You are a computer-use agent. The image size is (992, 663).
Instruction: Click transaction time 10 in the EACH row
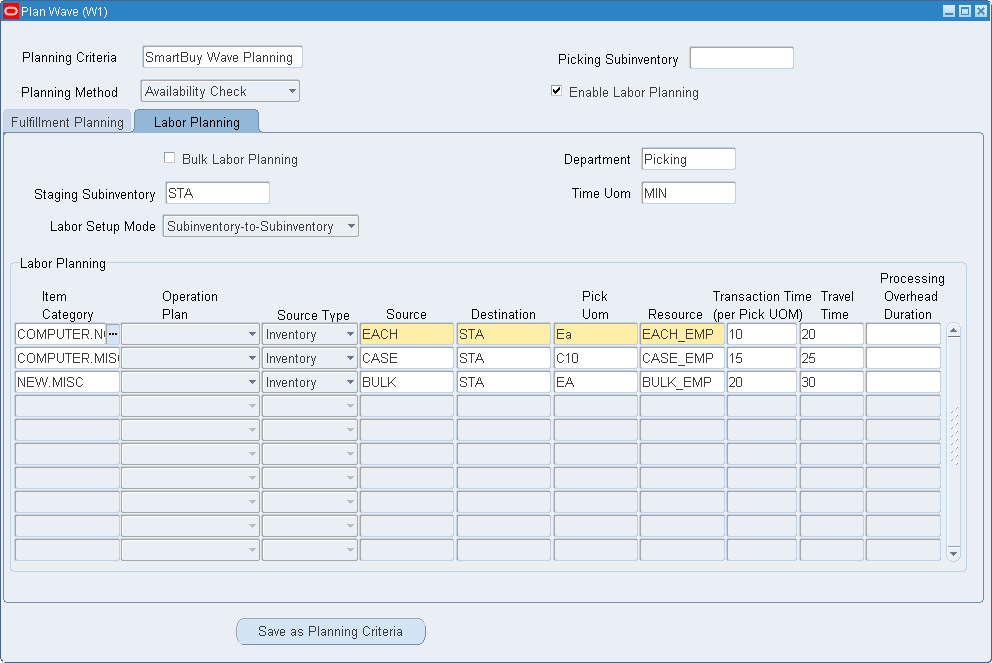click(762, 334)
